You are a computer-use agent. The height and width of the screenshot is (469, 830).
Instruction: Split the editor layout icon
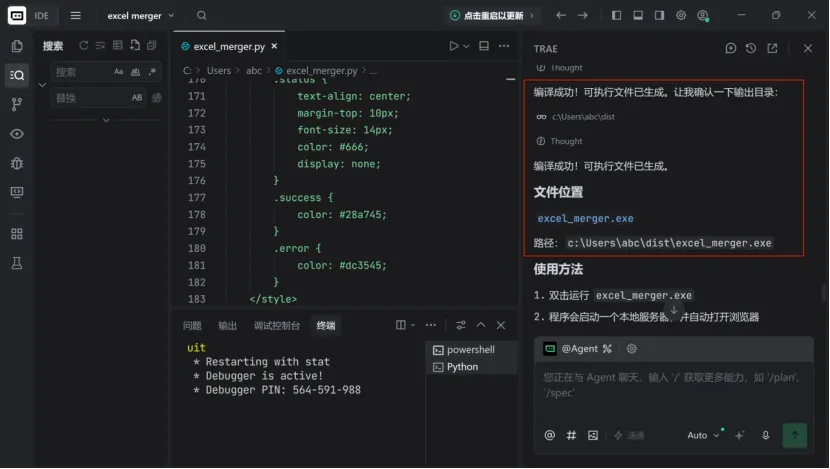(484, 46)
